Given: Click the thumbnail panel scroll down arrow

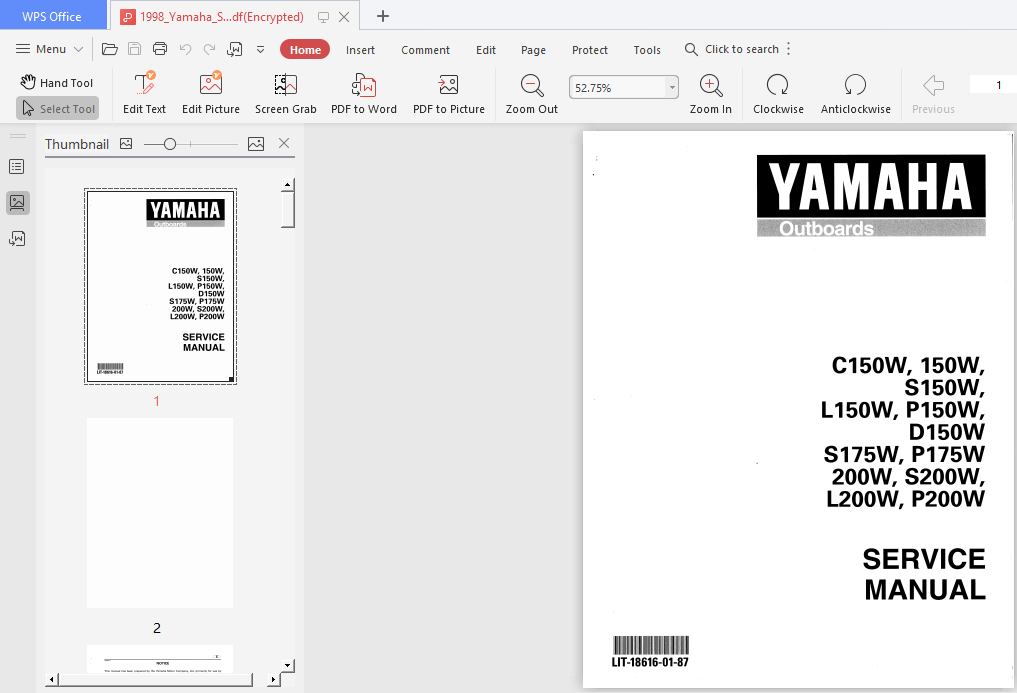Looking at the screenshot, I should click(x=287, y=665).
